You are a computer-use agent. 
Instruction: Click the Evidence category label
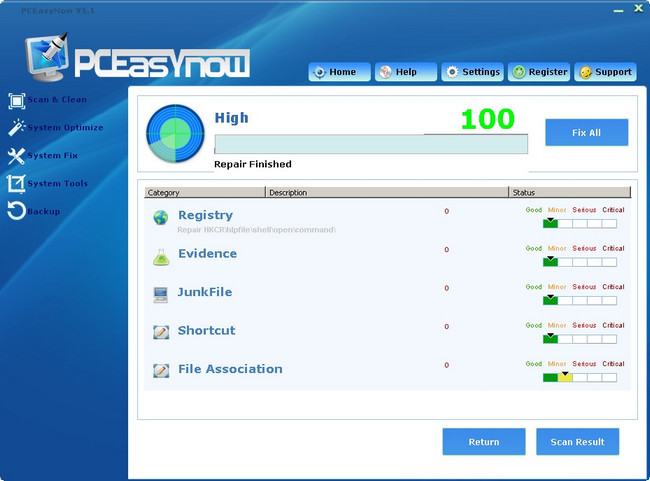[208, 253]
